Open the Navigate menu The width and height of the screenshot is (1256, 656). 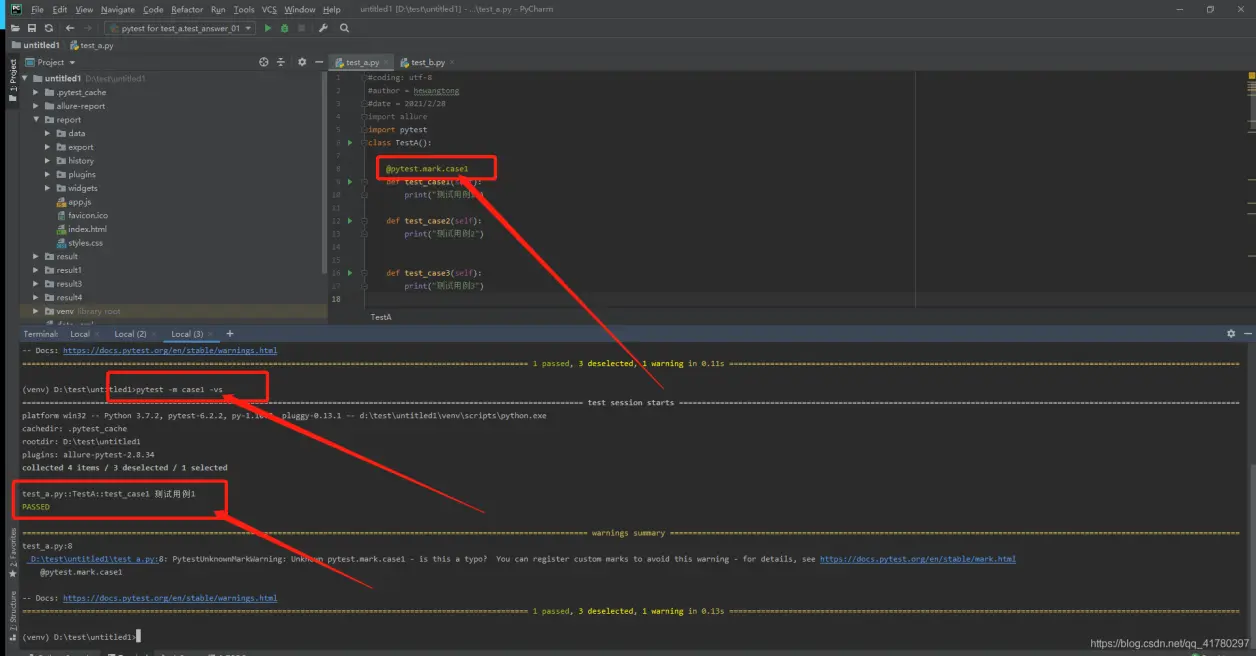tap(118, 9)
